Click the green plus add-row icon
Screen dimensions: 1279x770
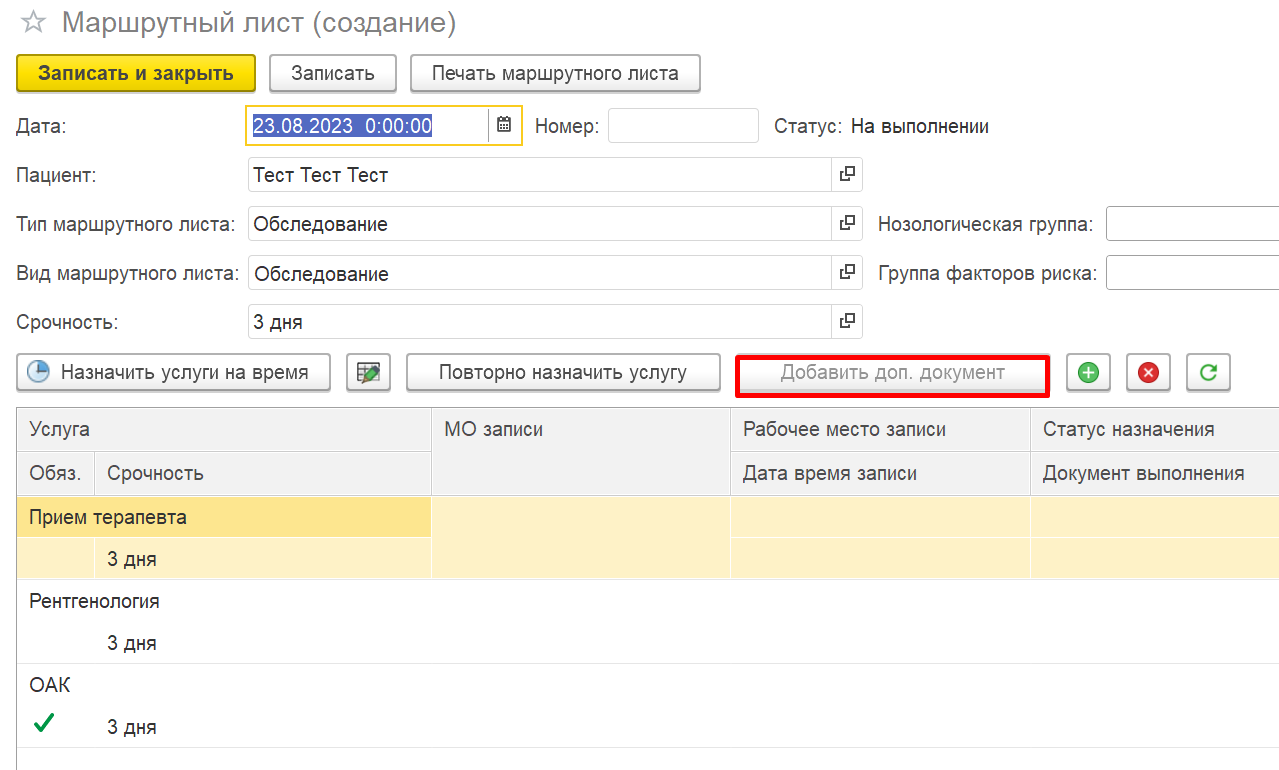click(x=1088, y=373)
